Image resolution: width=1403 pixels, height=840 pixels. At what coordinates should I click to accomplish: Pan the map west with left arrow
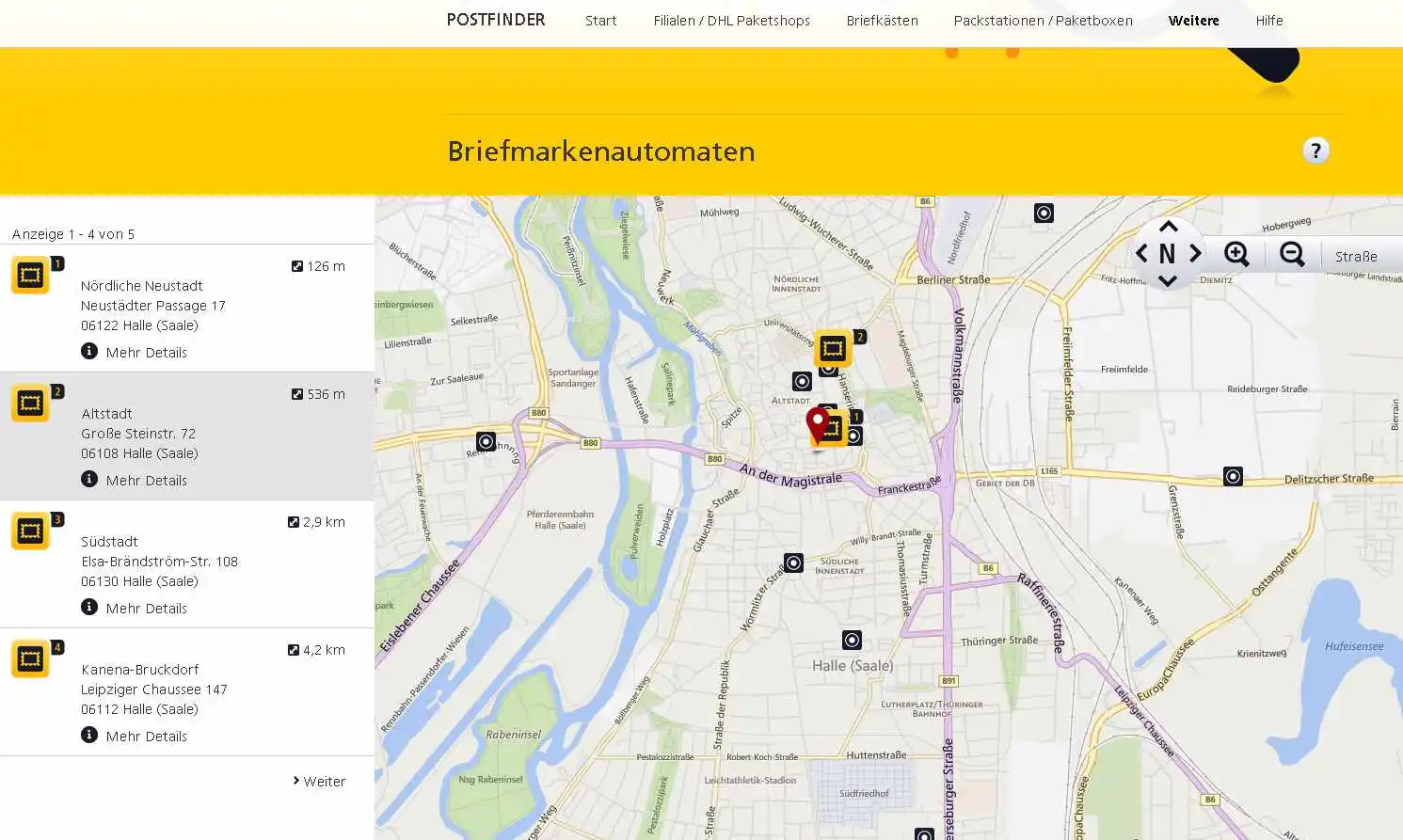point(1140,253)
